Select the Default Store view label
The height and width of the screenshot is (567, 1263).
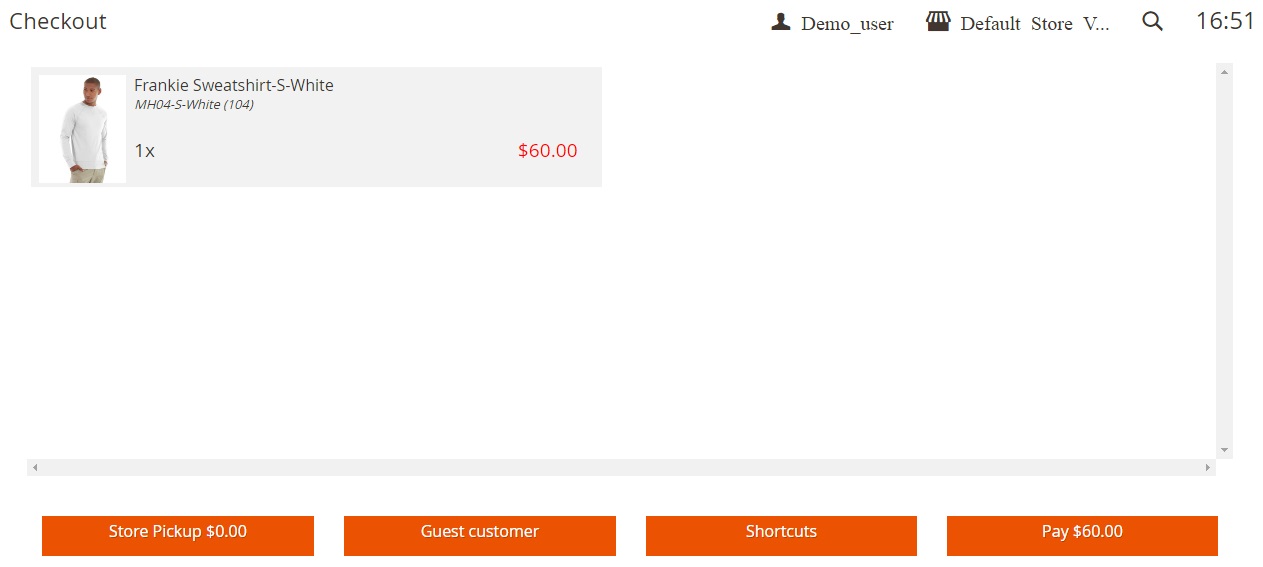[x=1034, y=24]
